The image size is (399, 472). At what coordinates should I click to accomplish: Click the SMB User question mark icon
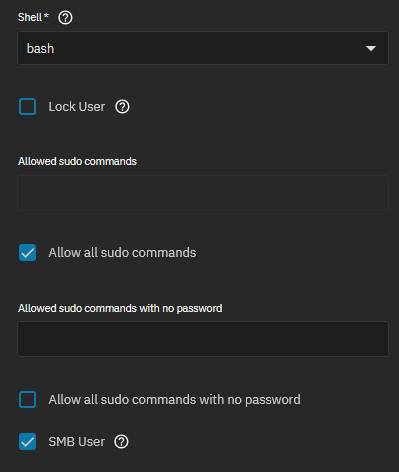(121, 442)
